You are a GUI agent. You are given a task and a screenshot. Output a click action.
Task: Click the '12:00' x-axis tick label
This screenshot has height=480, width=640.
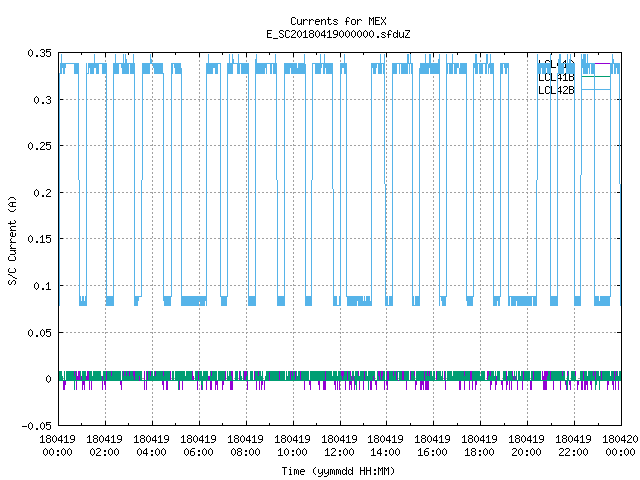tap(339, 452)
